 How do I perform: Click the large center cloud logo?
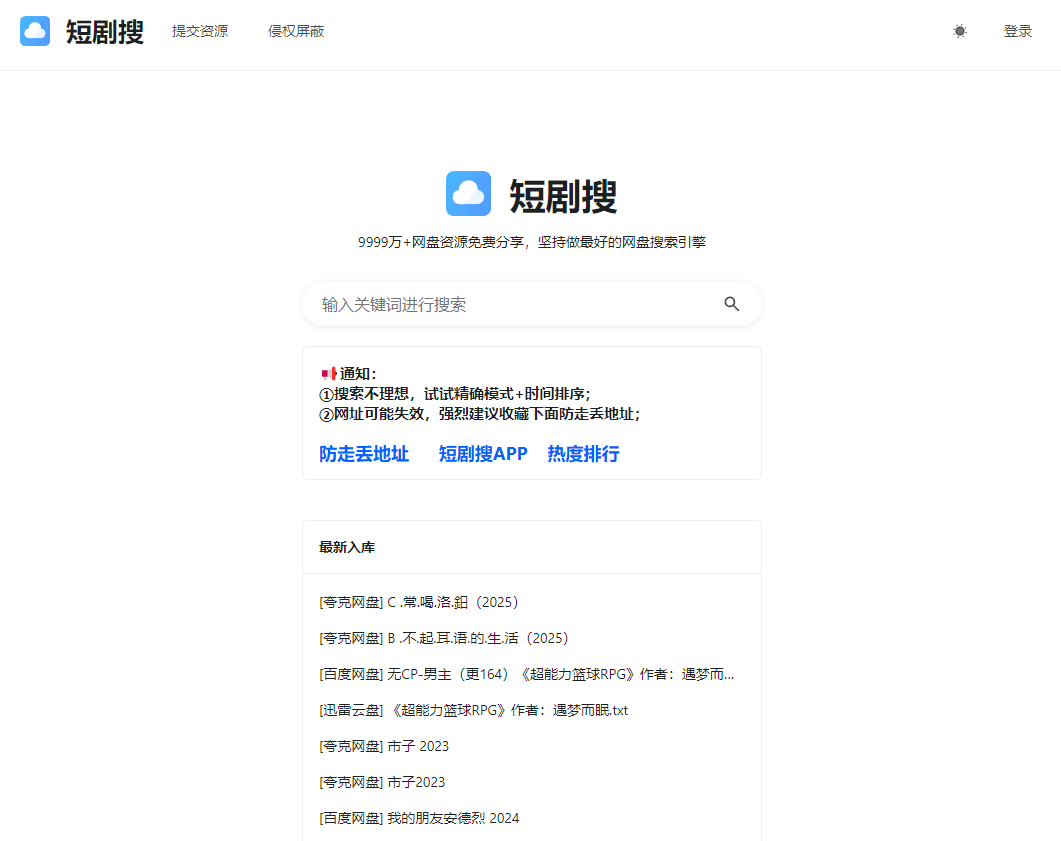tap(468, 194)
